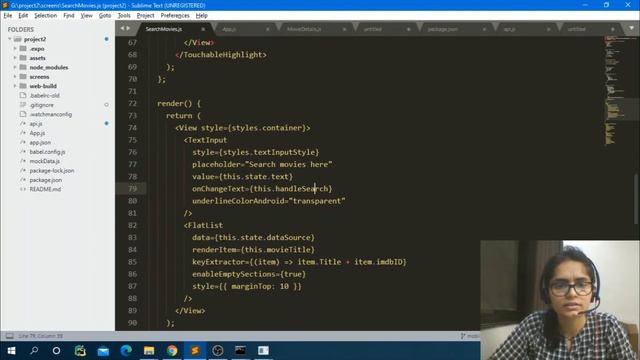Navigate to the next tab with the right arrow

[x=128, y=28]
